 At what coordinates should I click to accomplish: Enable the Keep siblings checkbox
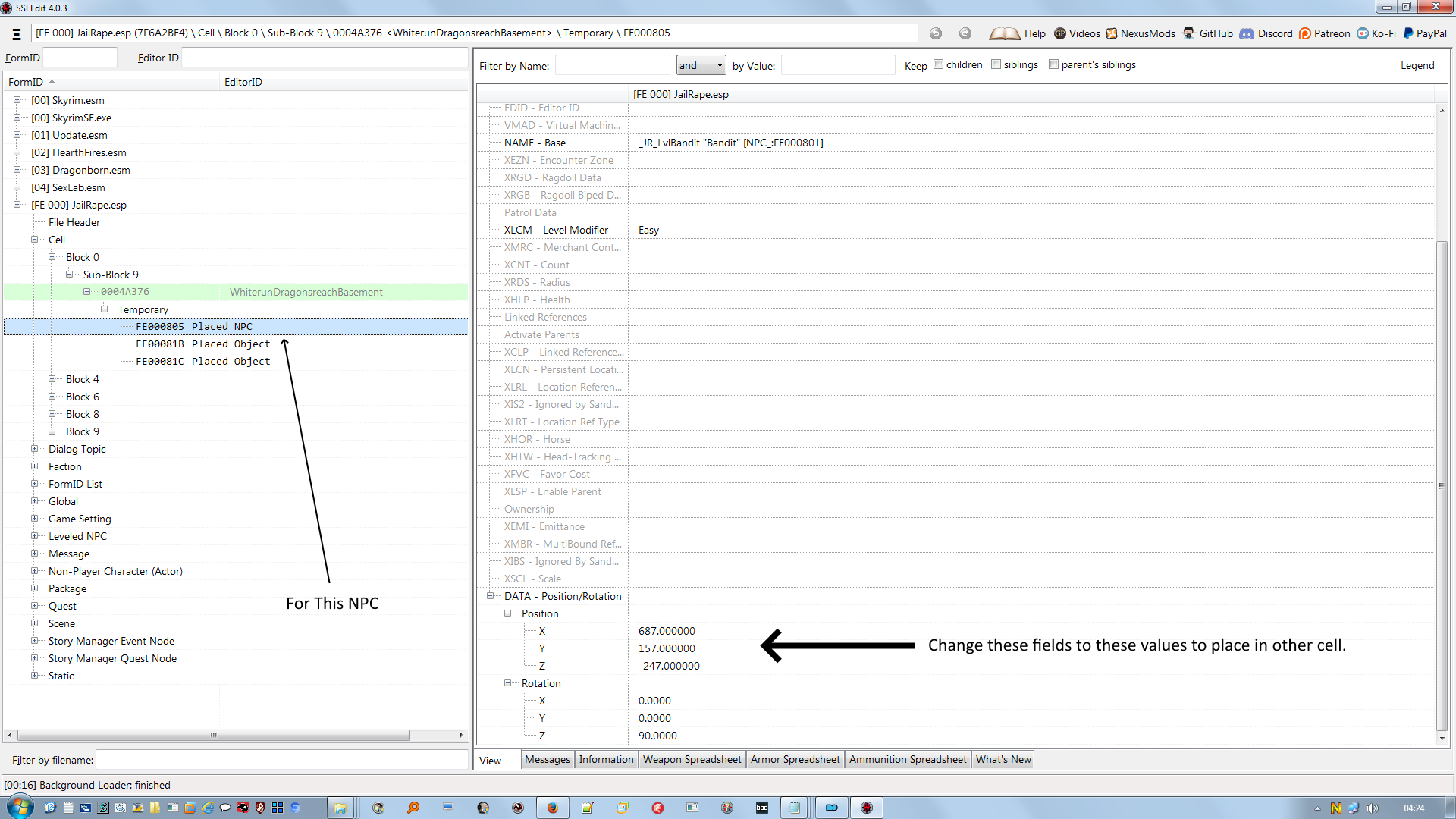click(x=996, y=64)
